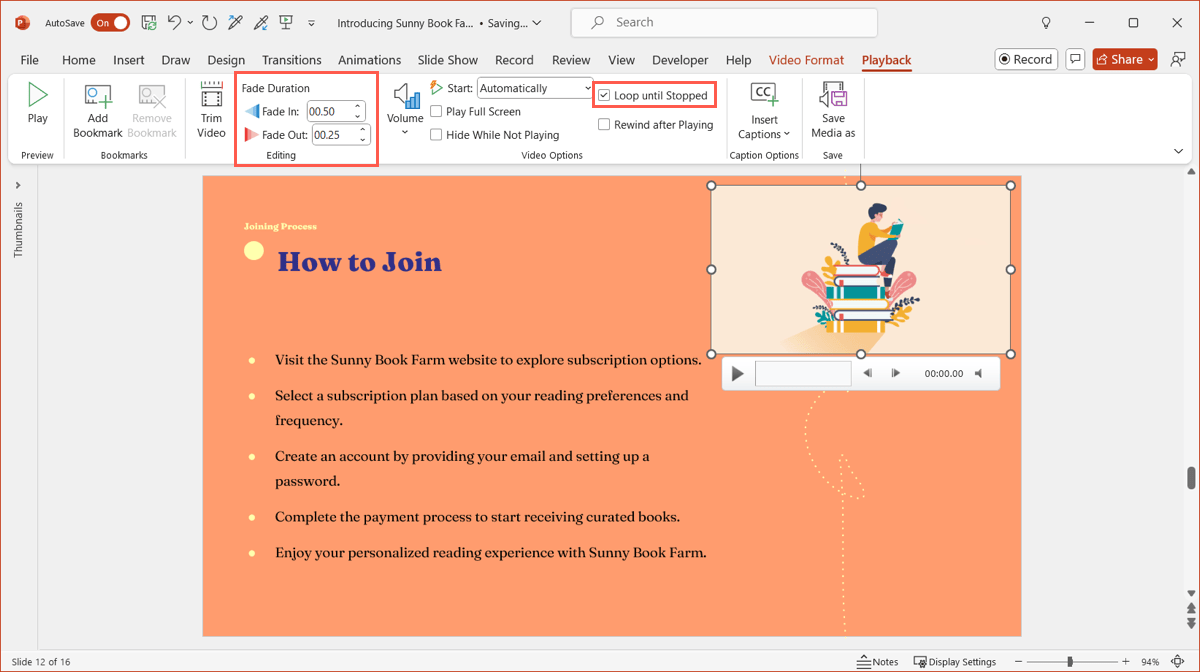
Task: Uncheck Loop until Stopped
Action: tap(604, 96)
